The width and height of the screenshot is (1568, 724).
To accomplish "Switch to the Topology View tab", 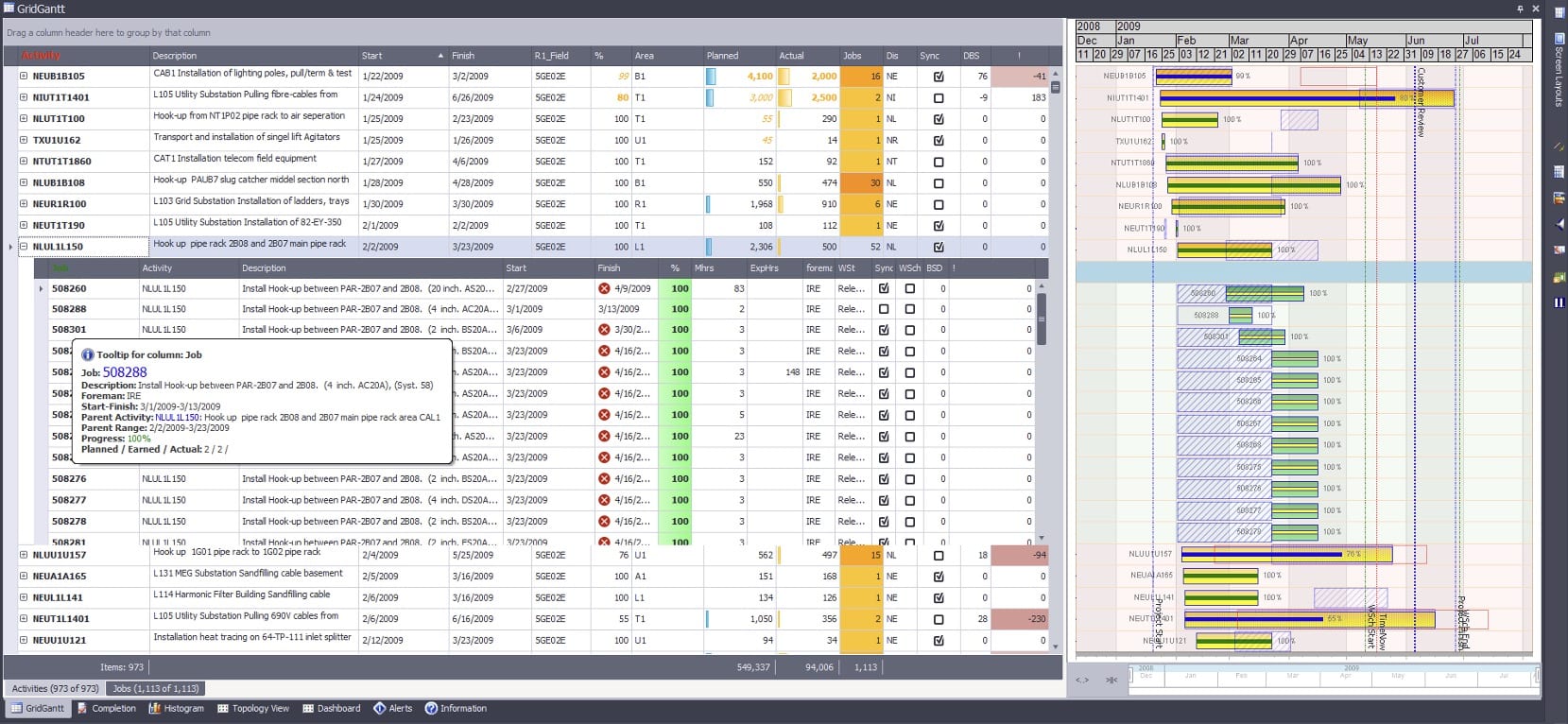I will [252, 708].
